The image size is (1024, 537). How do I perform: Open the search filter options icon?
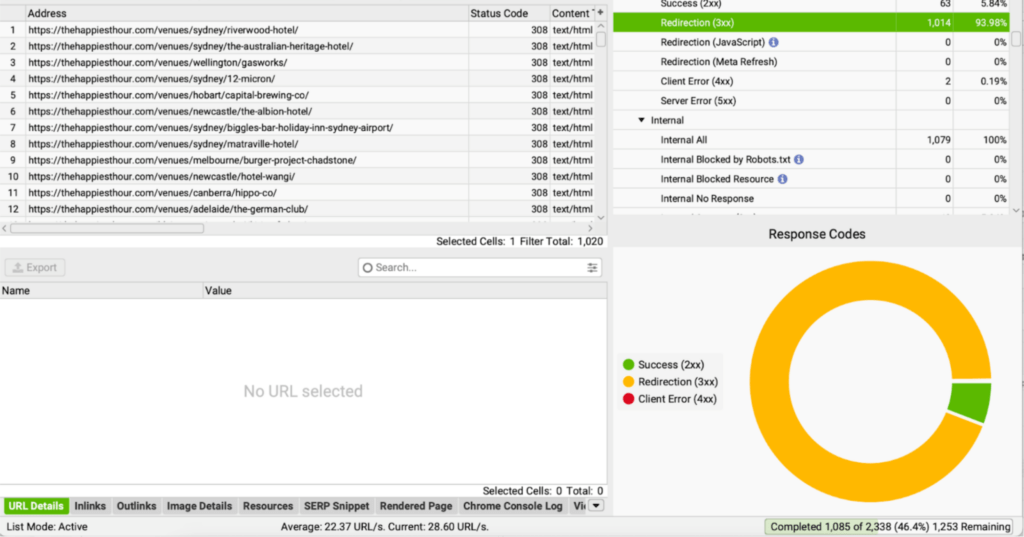pos(592,268)
